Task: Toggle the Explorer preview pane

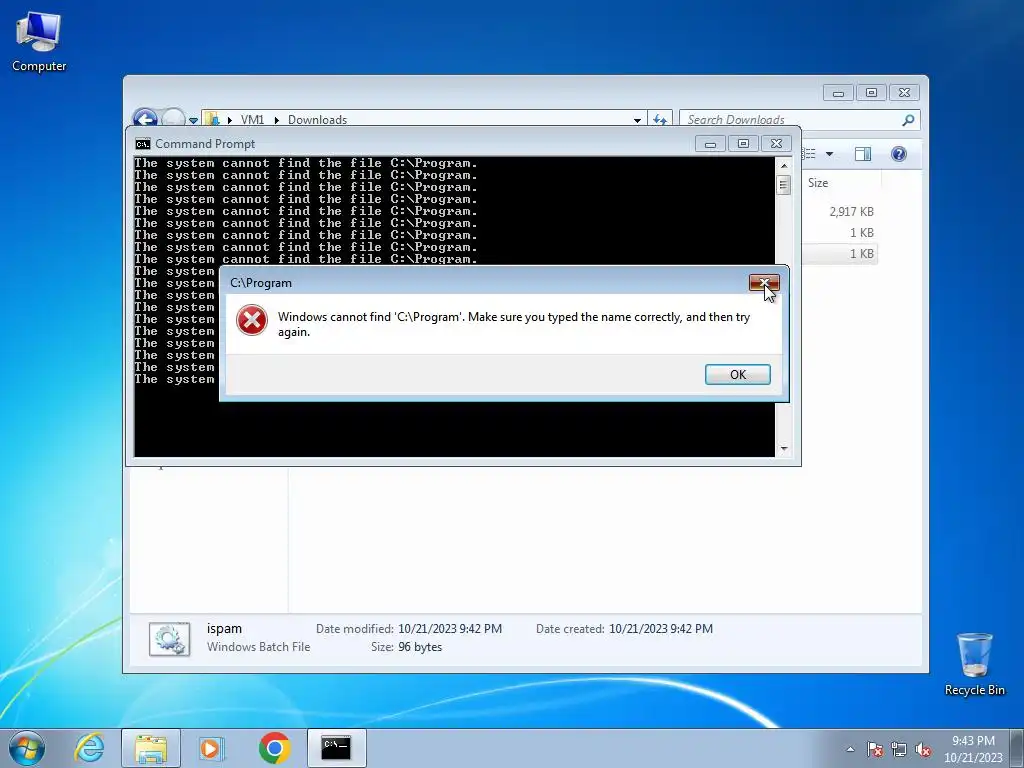Action: coord(863,154)
